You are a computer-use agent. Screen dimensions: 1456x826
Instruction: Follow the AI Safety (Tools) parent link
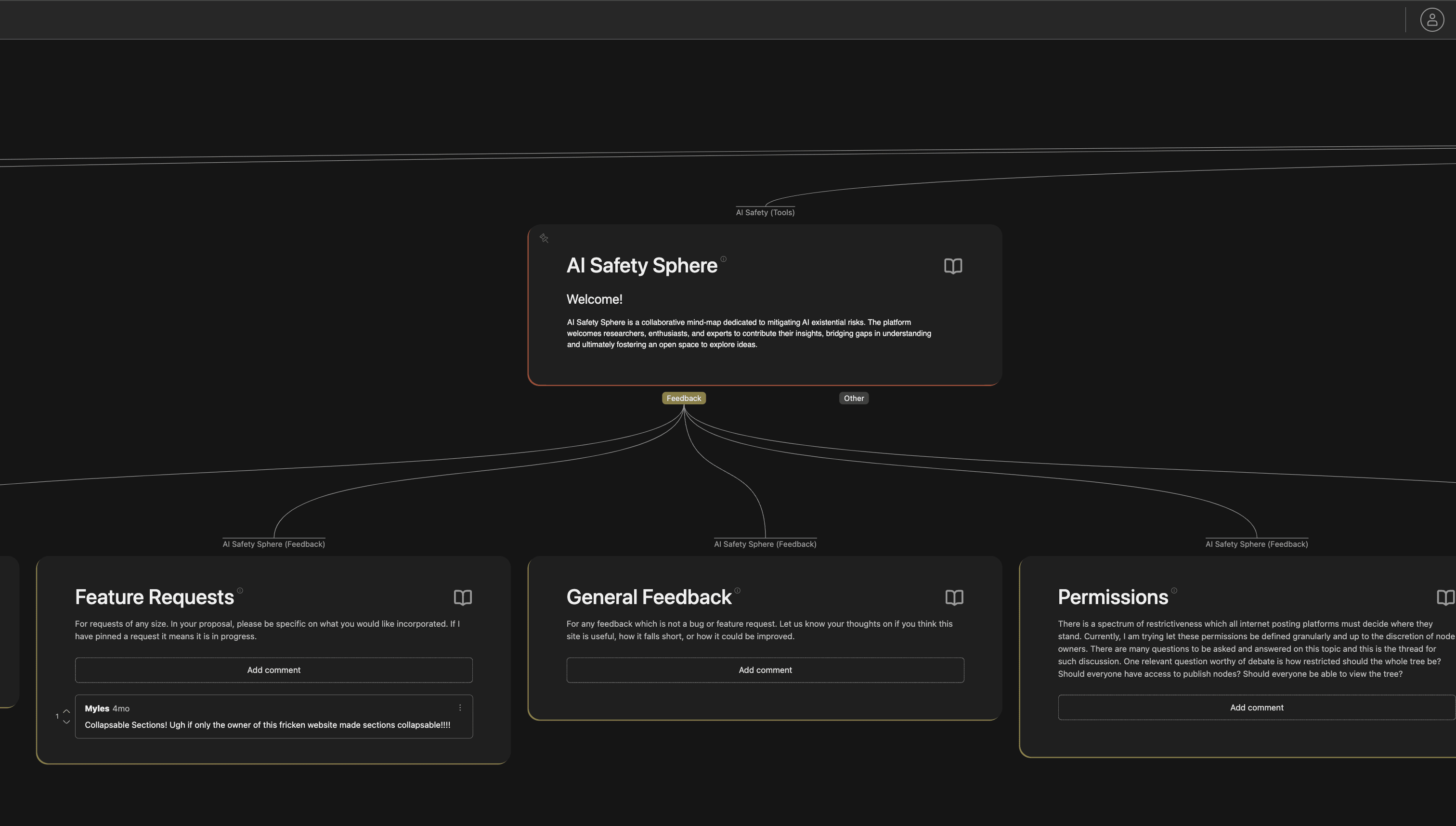(x=765, y=212)
